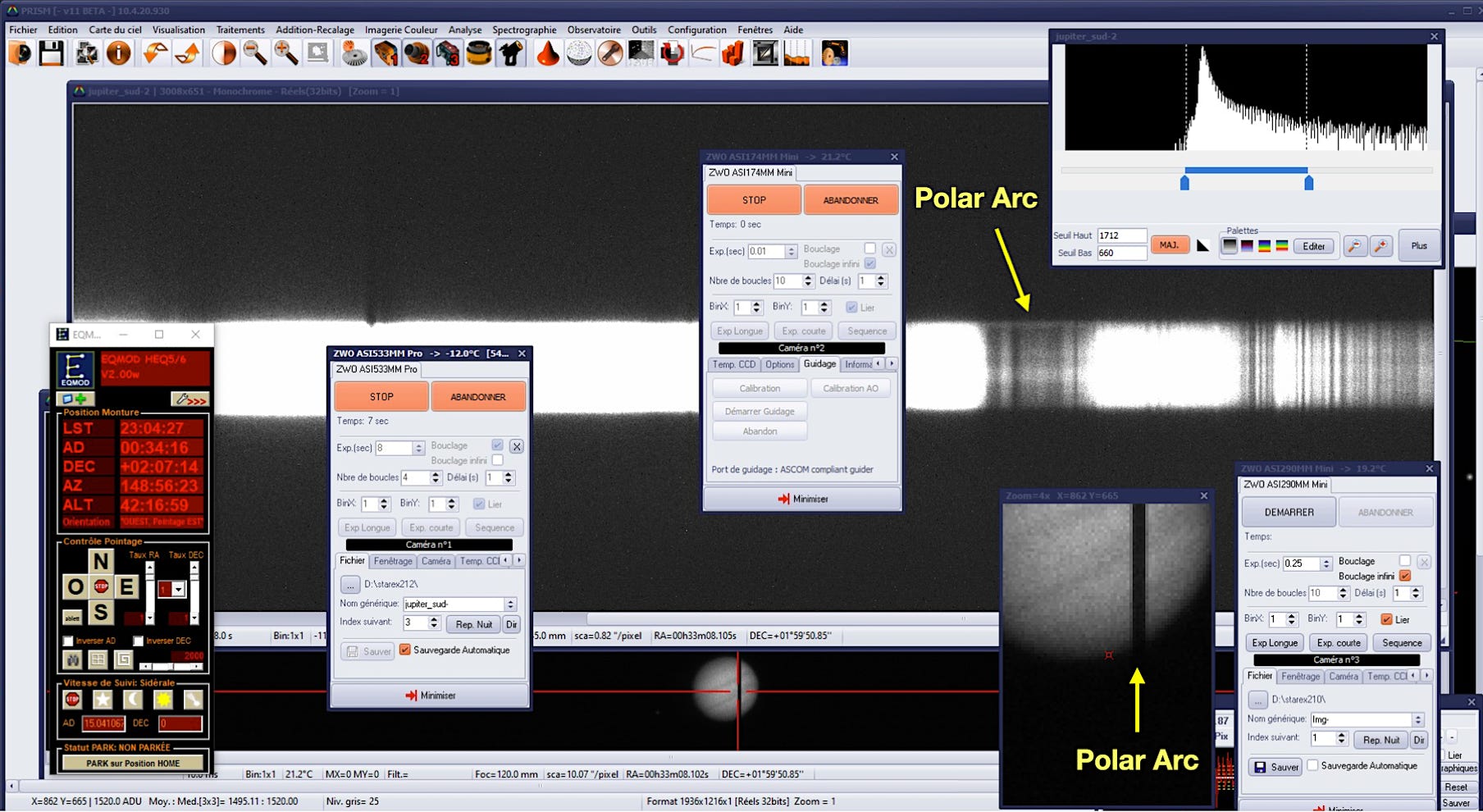
Task: Click ABANDONNER in ASI174MM Mini window
Action: (x=851, y=200)
